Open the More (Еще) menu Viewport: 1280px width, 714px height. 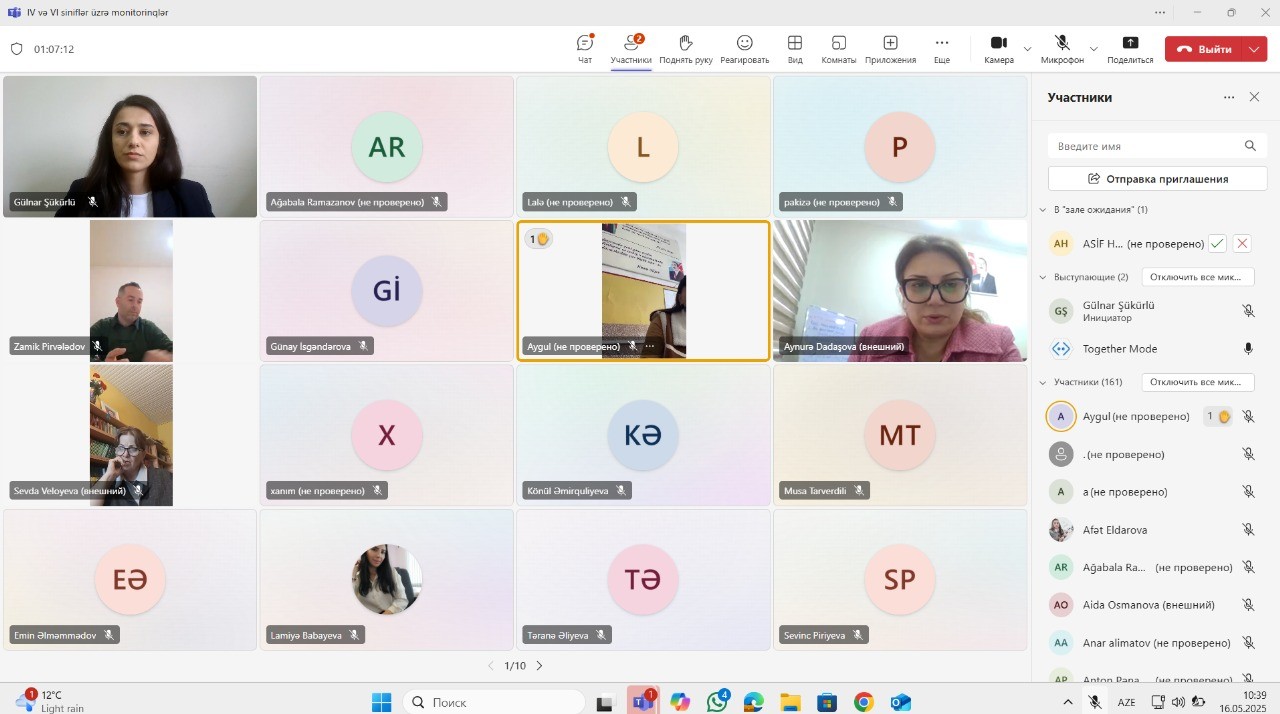point(941,47)
